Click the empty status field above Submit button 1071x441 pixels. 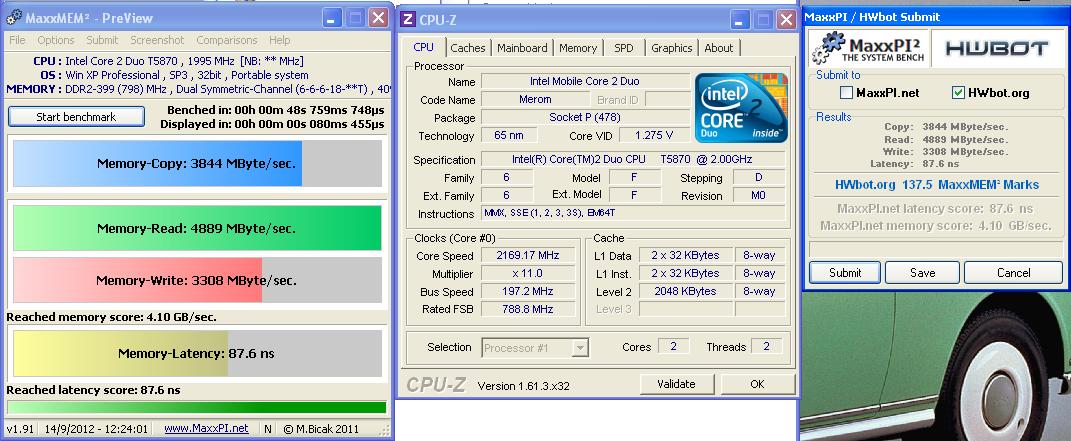936,248
